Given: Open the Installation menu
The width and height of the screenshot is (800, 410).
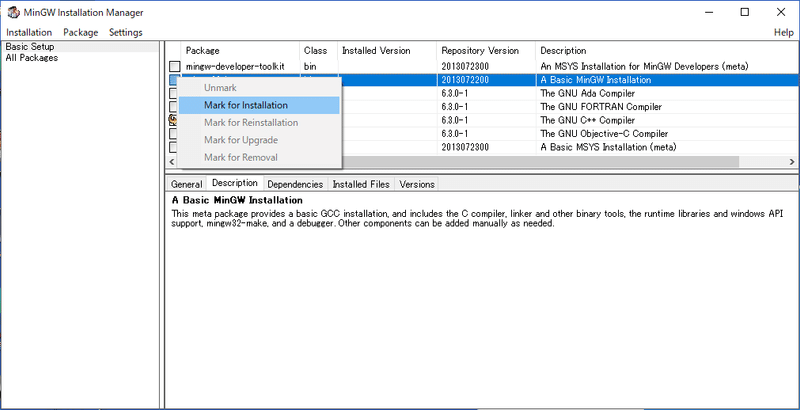Looking at the screenshot, I should coord(29,32).
